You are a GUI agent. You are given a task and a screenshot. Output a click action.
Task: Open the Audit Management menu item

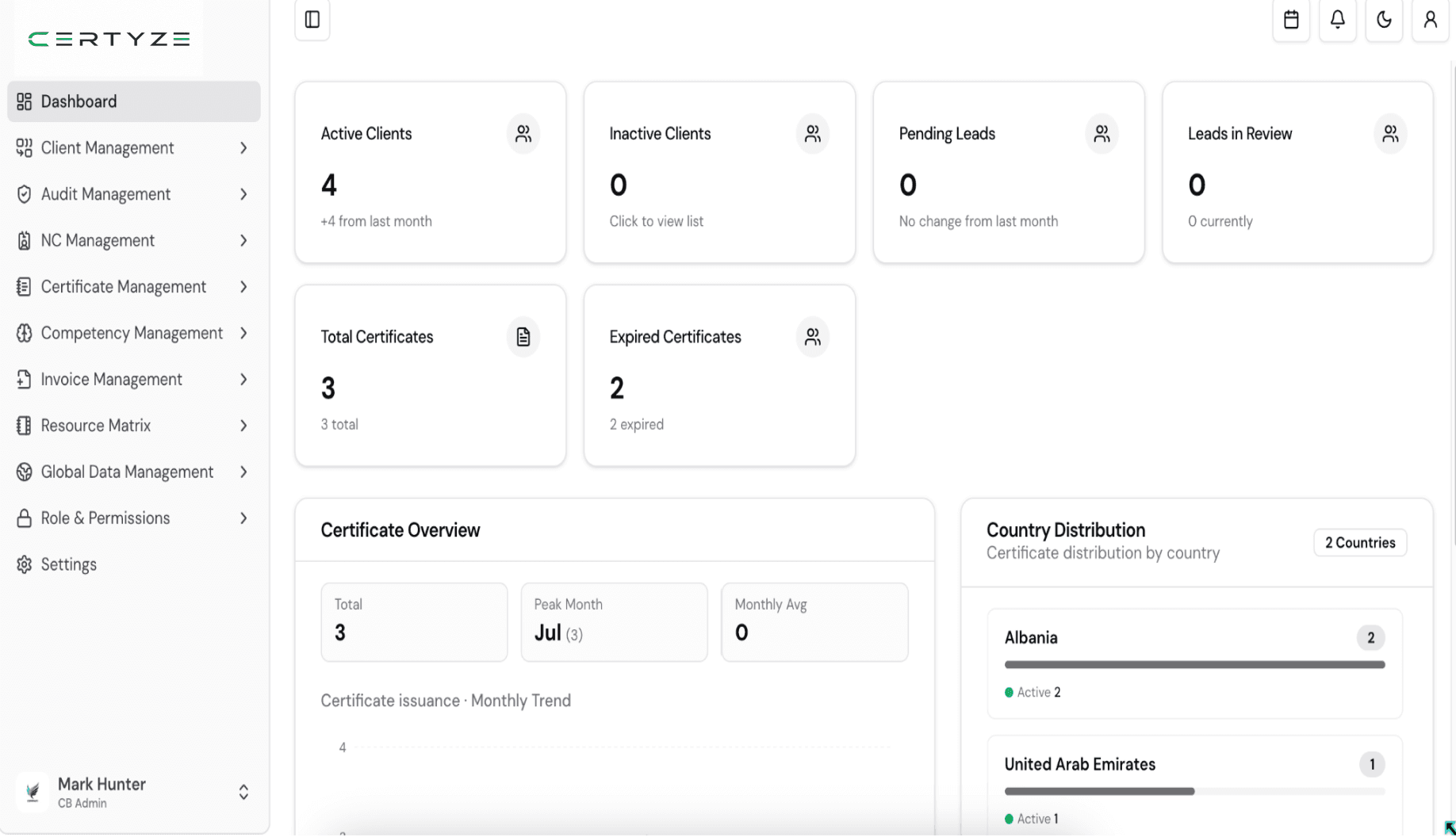pos(134,194)
